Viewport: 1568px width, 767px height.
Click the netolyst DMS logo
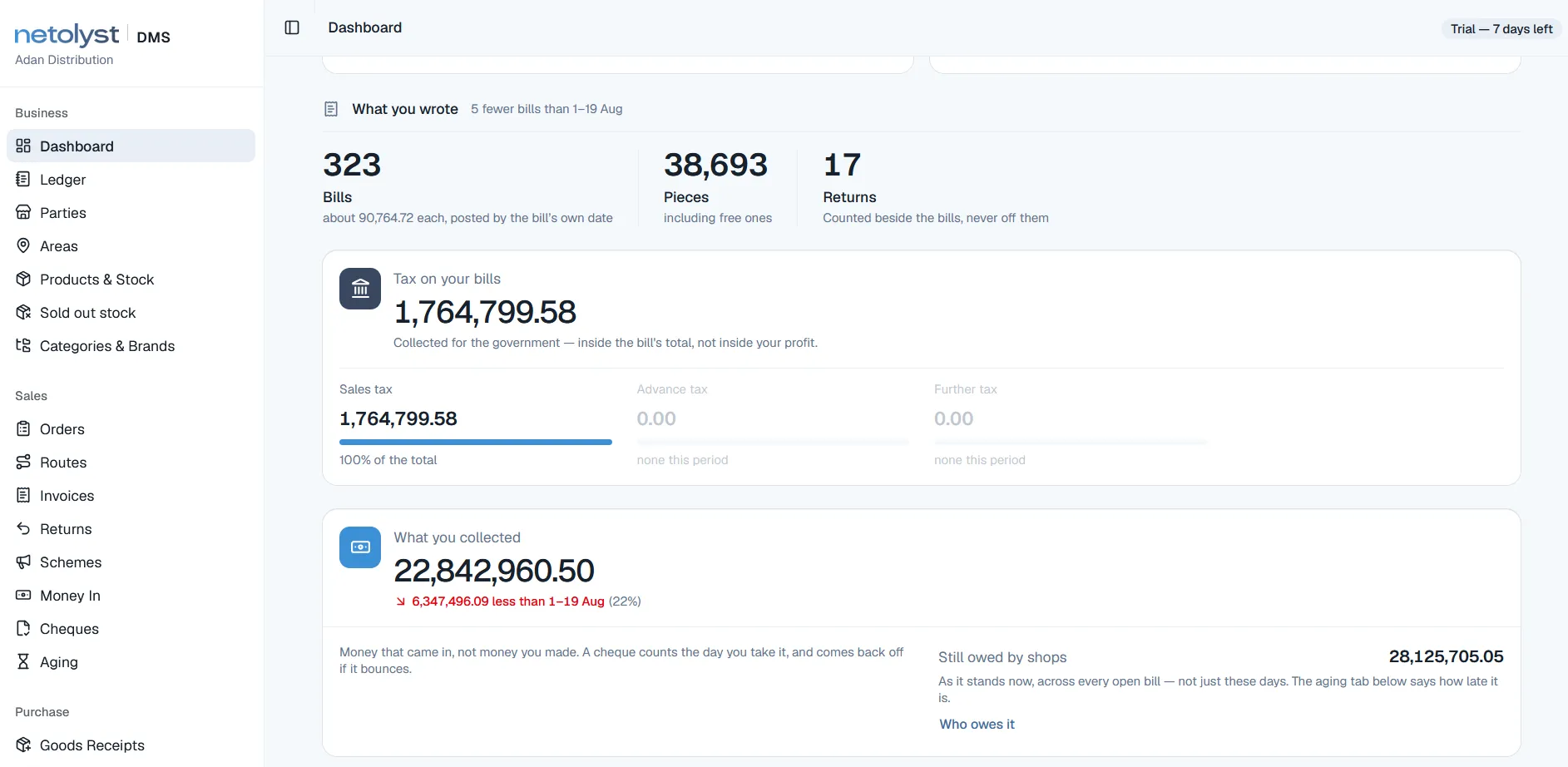92,35
